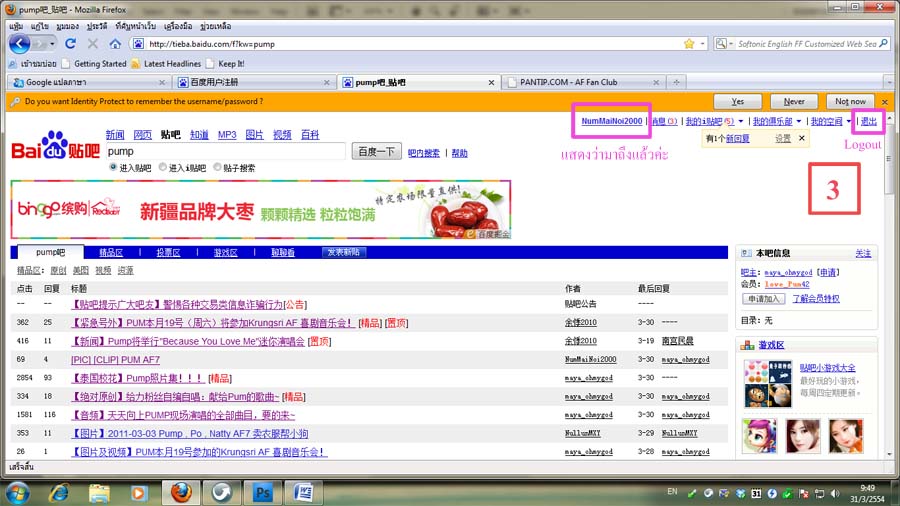Open the 吧内搜索 link

coord(424,153)
